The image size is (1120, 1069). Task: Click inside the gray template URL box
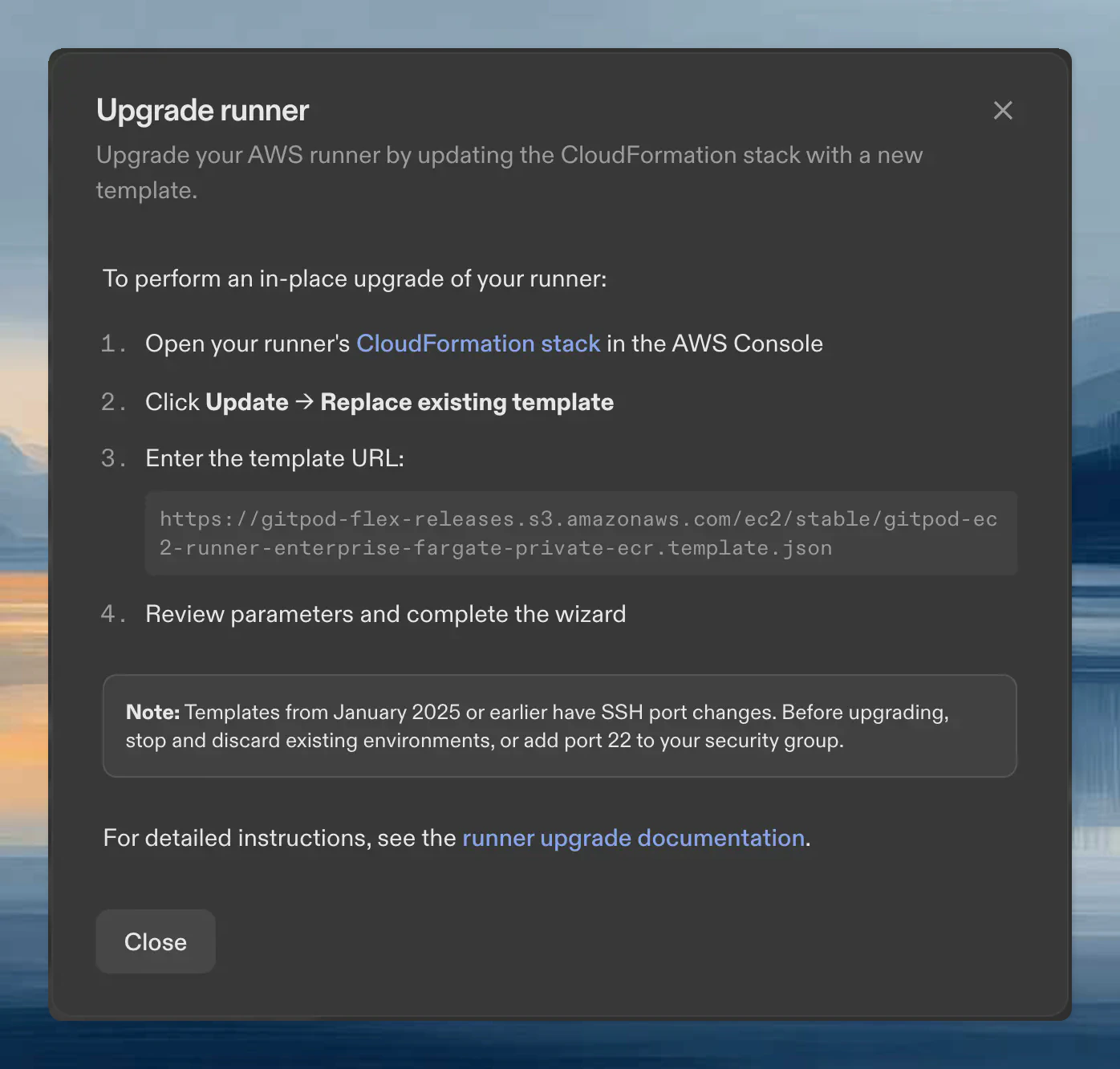pos(579,532)
